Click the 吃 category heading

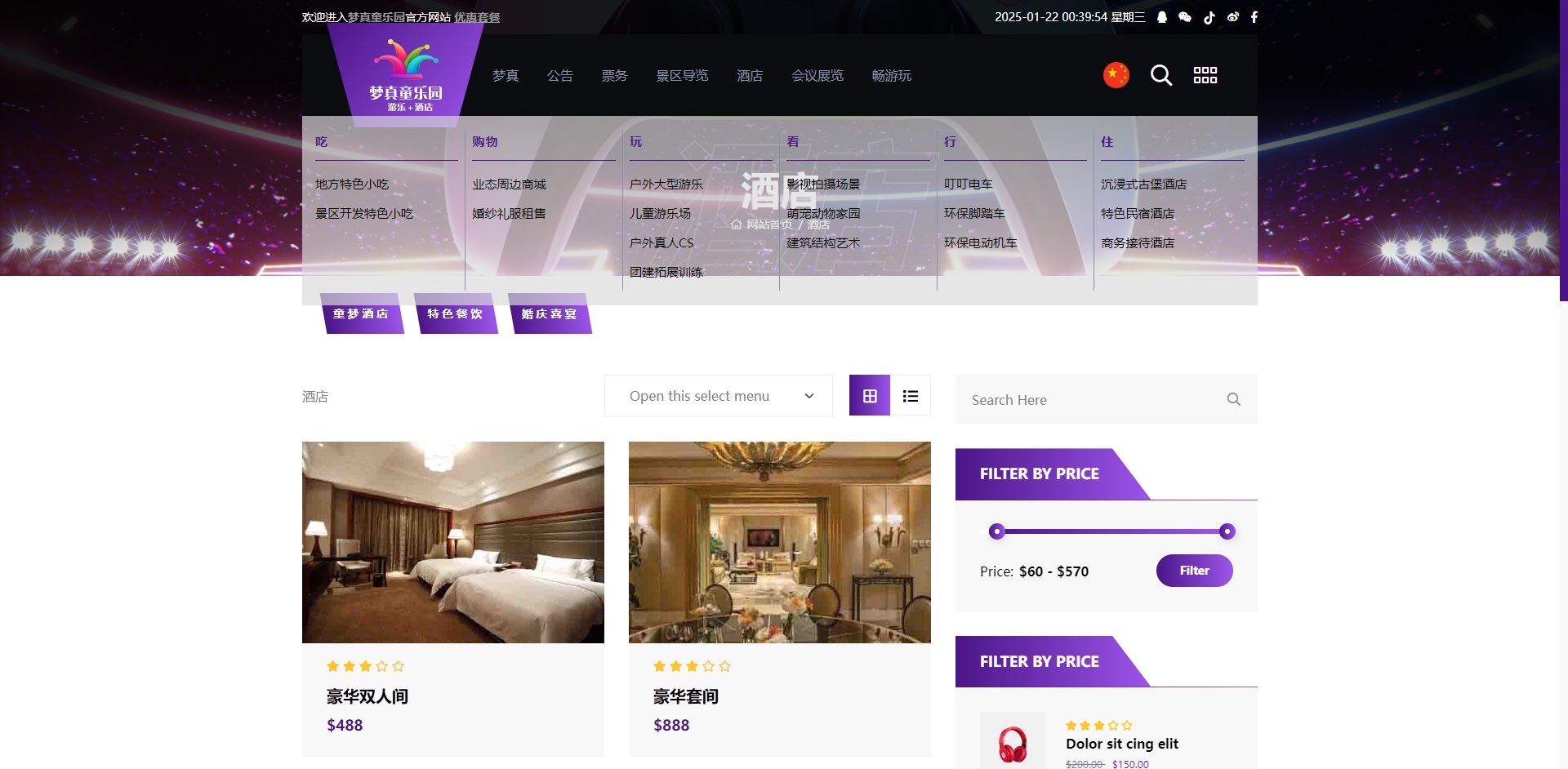click(322, 142)
